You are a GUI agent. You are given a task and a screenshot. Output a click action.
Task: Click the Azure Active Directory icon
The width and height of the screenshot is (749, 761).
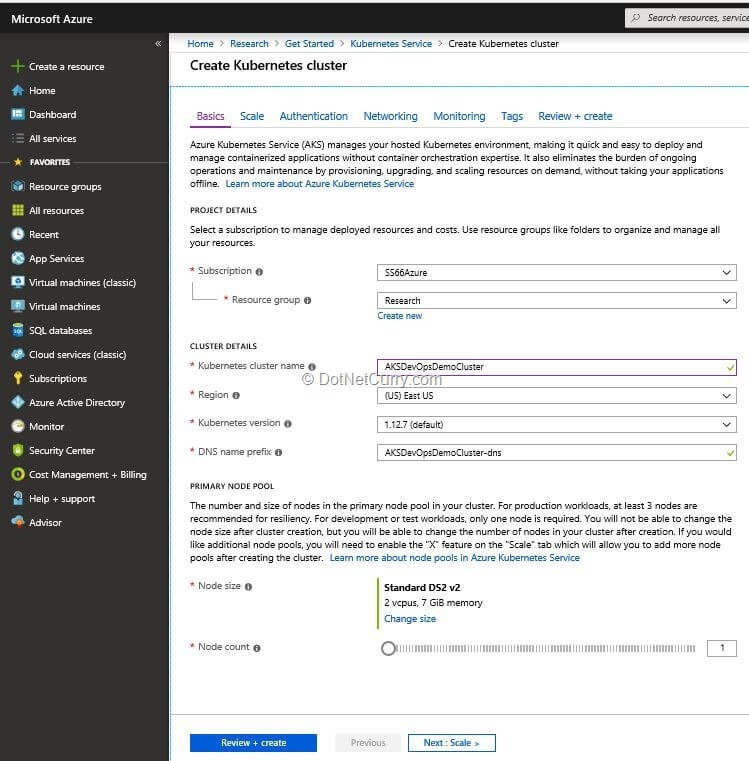(17, 402)
